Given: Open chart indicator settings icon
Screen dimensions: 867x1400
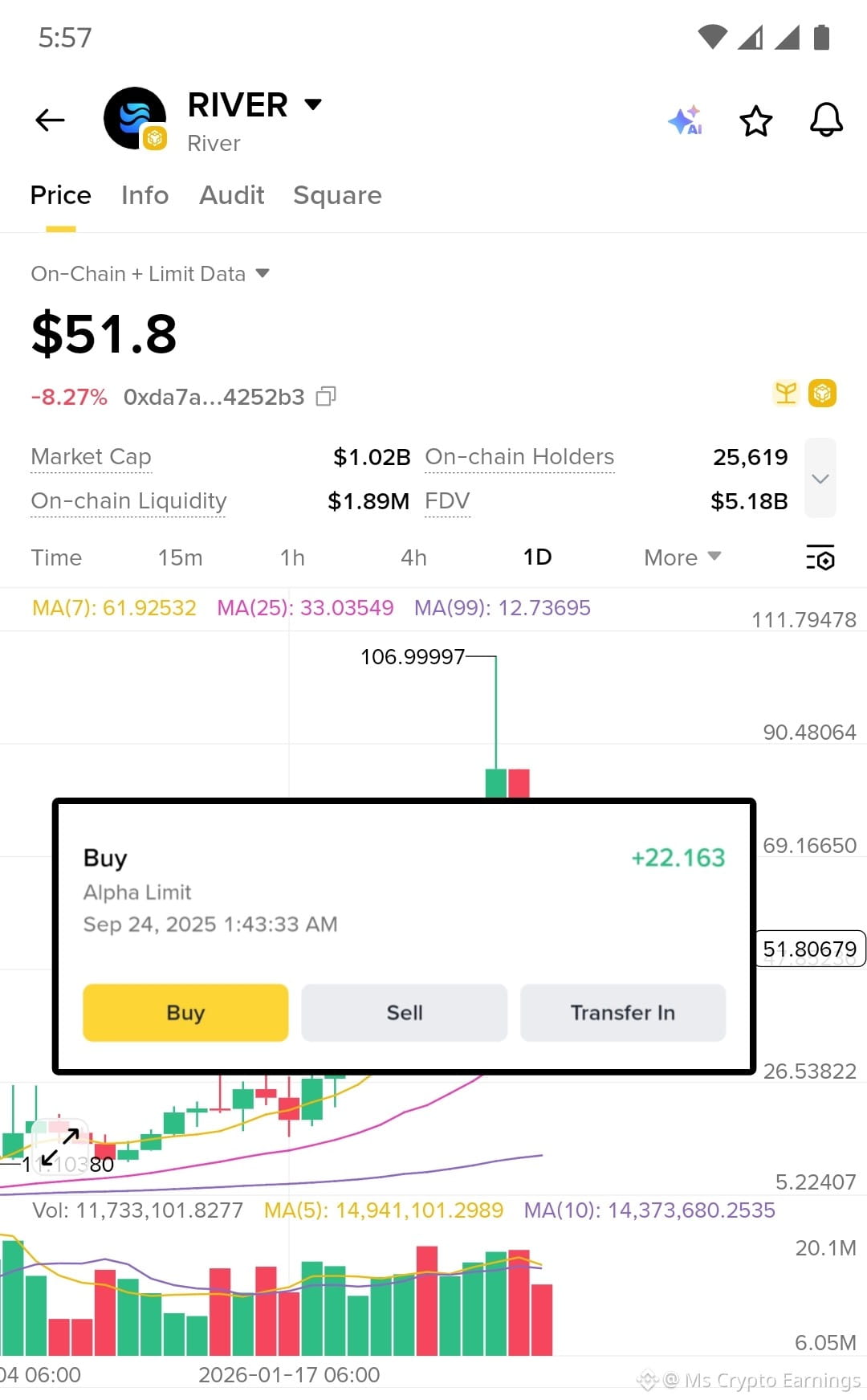Looking at the screenshot, I should tap(820, 557).
